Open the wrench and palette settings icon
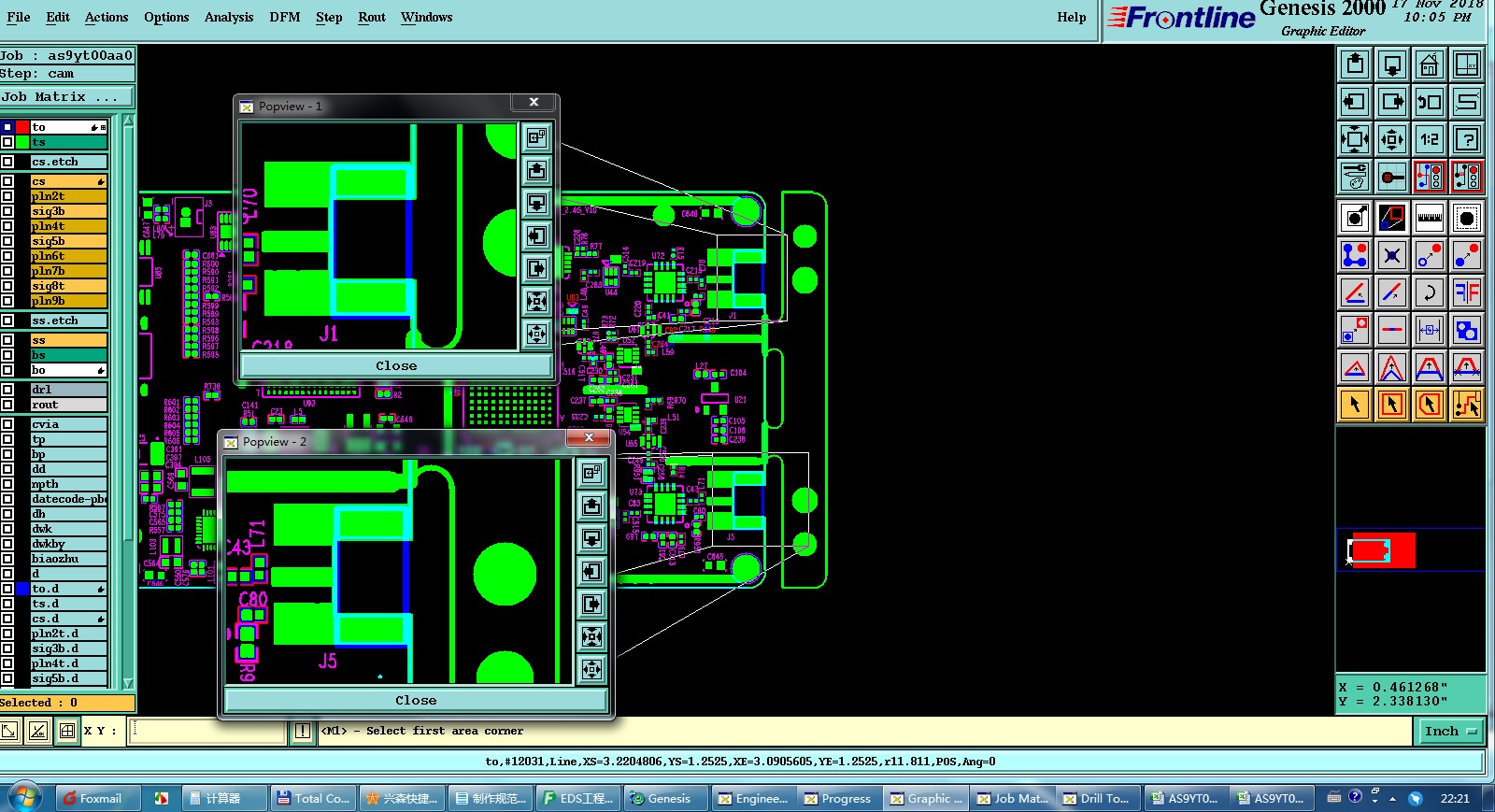 click(1355, 177)
